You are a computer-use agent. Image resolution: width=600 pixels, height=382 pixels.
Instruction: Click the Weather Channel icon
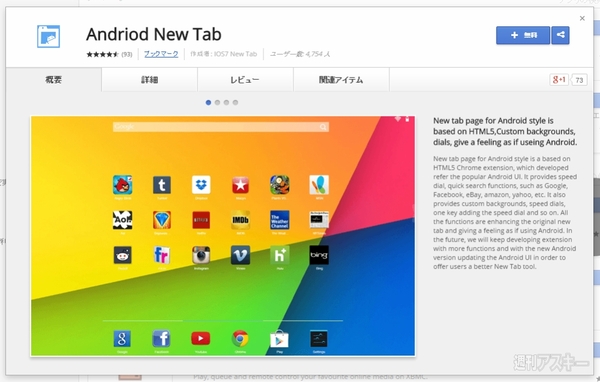(280, 220)
